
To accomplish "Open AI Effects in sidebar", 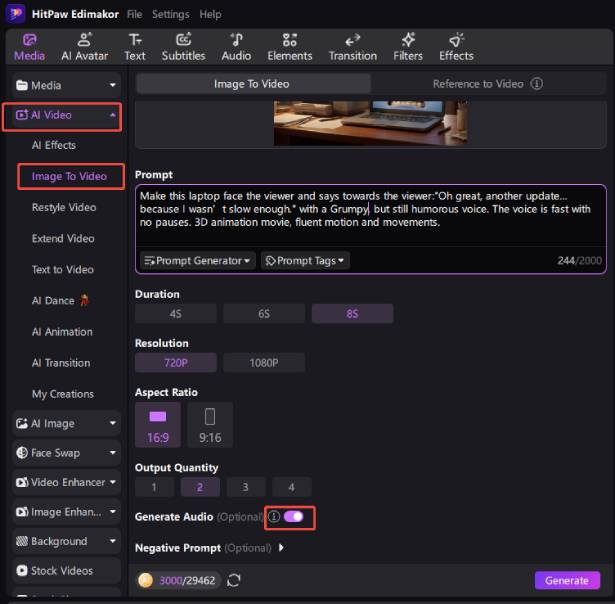I will pos(54,145).
